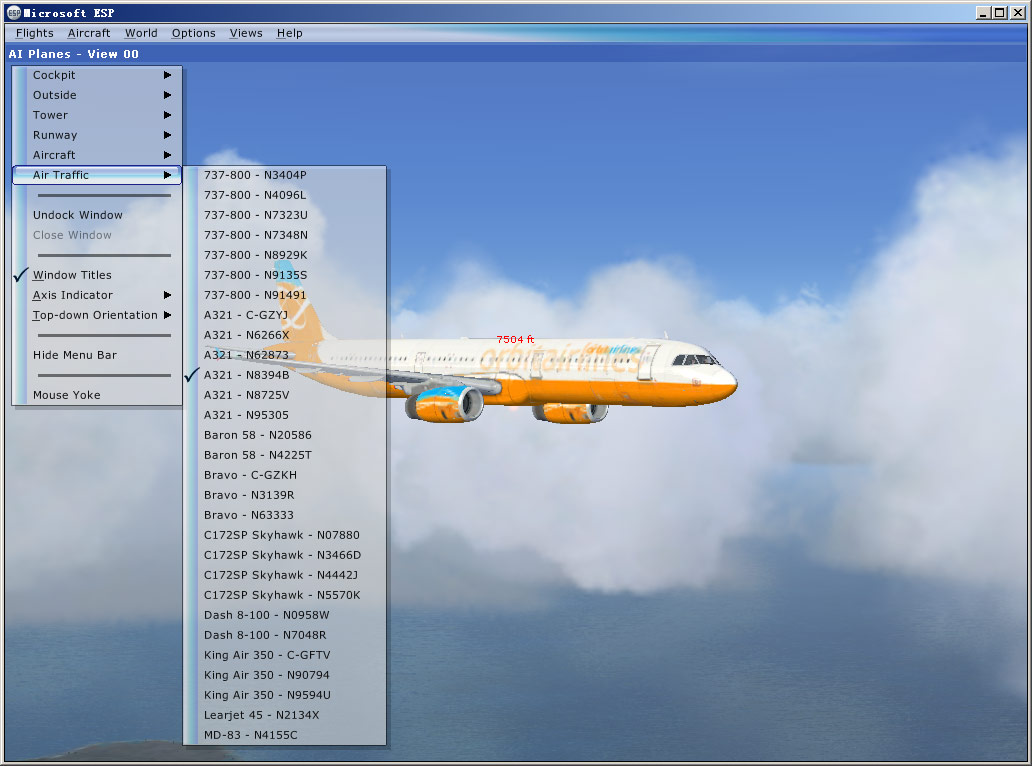Select 737-800 - N7323U traffic

click(x=284, y=215)
